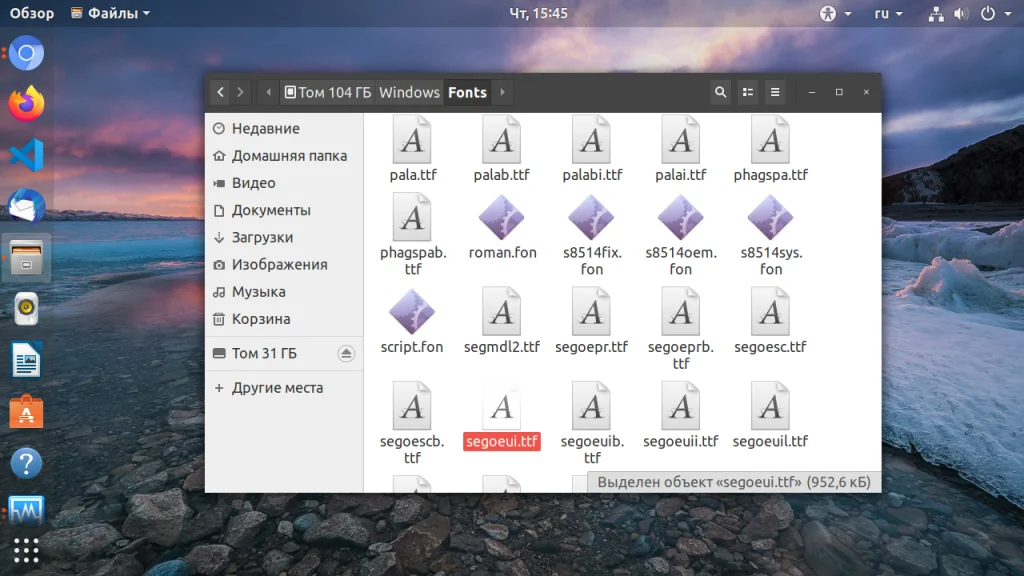This screenshot has width=1024, height=576.
Task: Select the script.fon file icon
Action: pyautogui.click(x=412, y=312)
